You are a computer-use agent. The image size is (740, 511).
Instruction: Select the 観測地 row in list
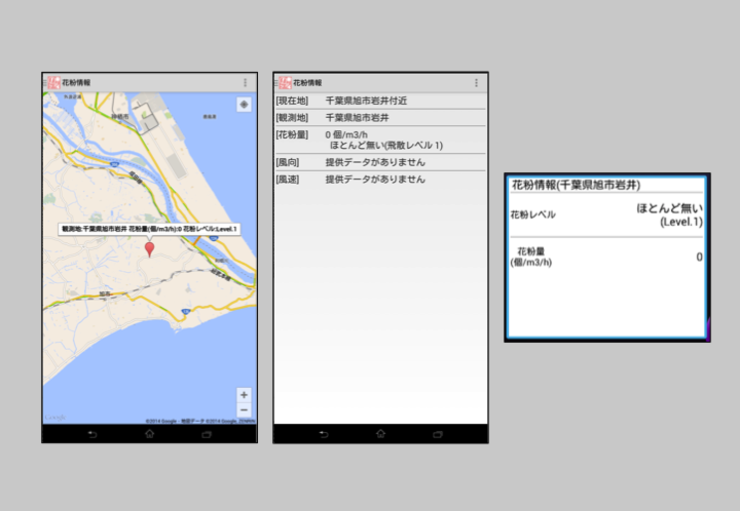point(380,117)
